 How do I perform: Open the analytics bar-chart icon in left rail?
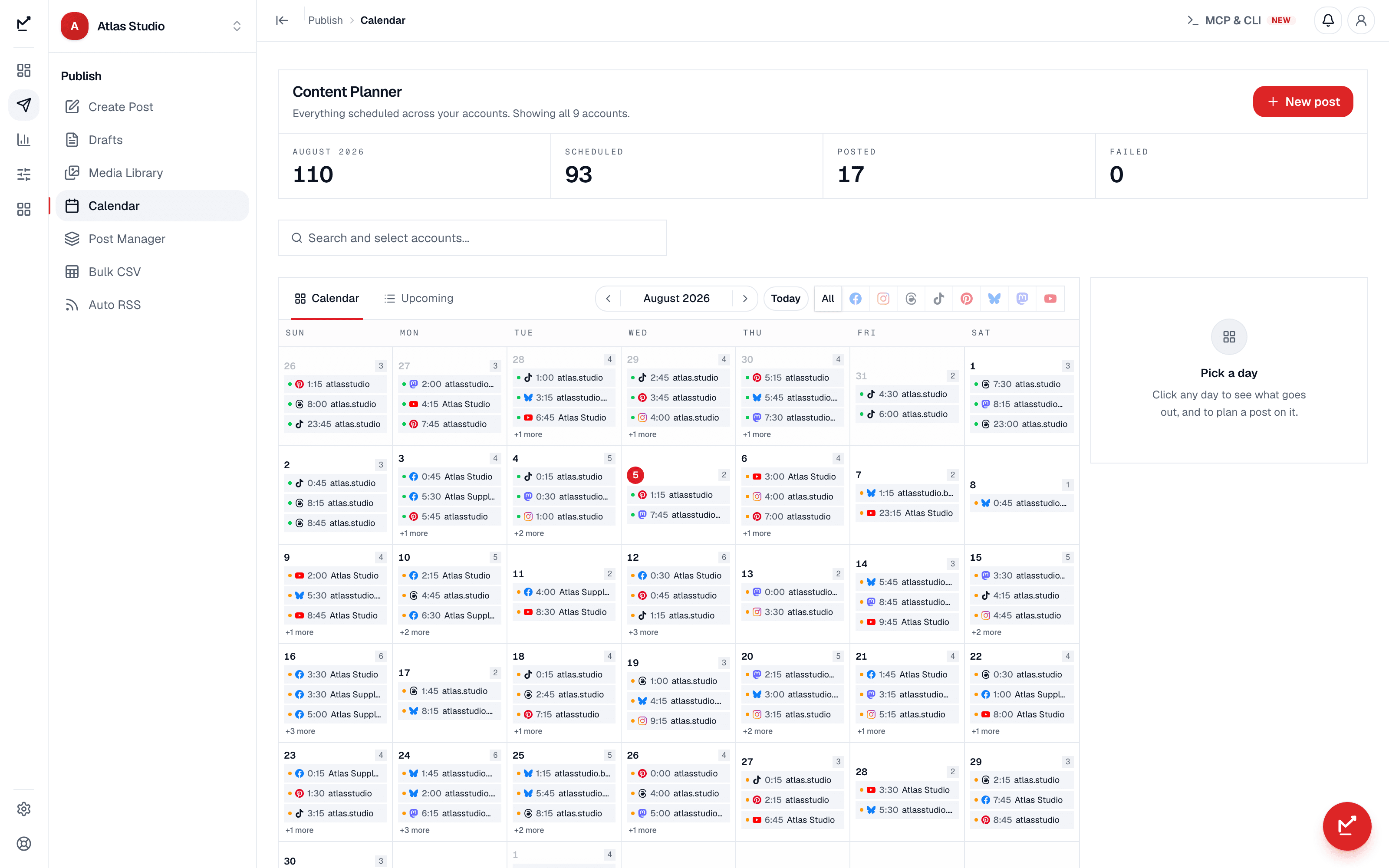(x=23, y=139)
